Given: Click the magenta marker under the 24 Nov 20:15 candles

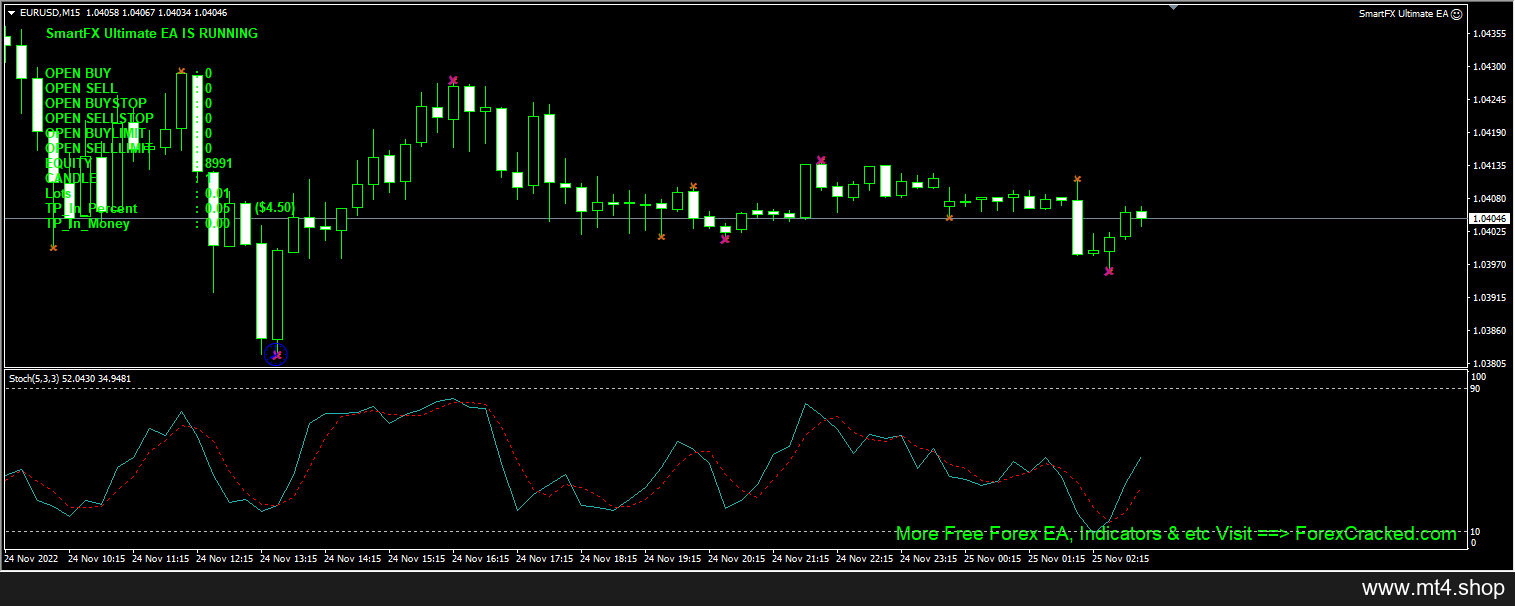Looking at the screenshot, I should pyautogui.click(x=725, y=239).
